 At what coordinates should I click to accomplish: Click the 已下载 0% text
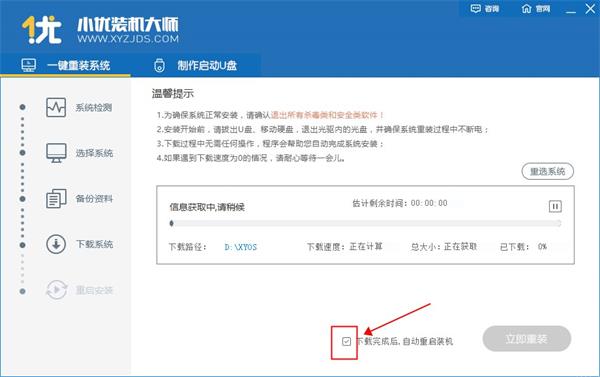[523, 246]
